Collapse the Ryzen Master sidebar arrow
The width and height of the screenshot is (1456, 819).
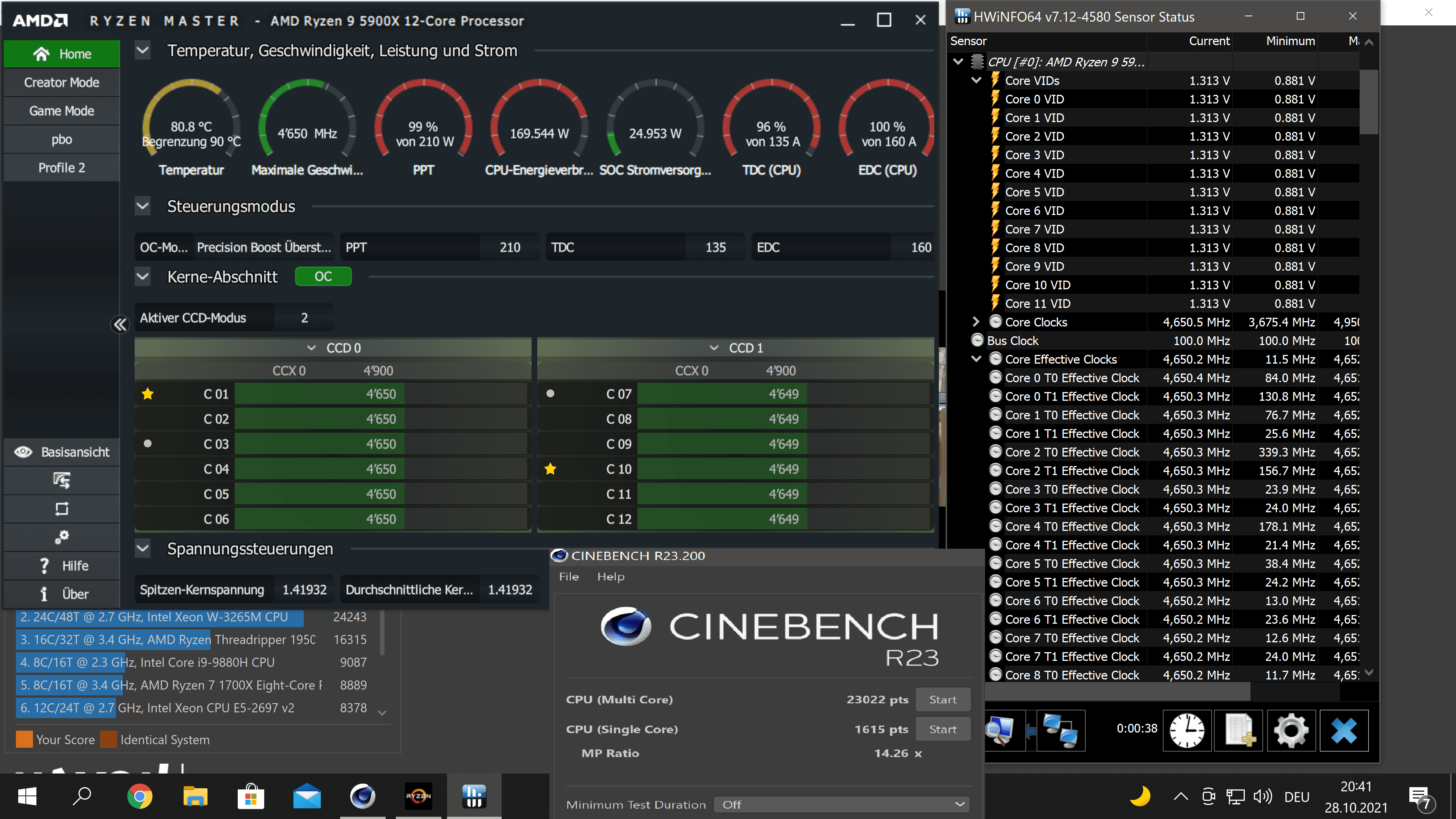tap(120, 325)
